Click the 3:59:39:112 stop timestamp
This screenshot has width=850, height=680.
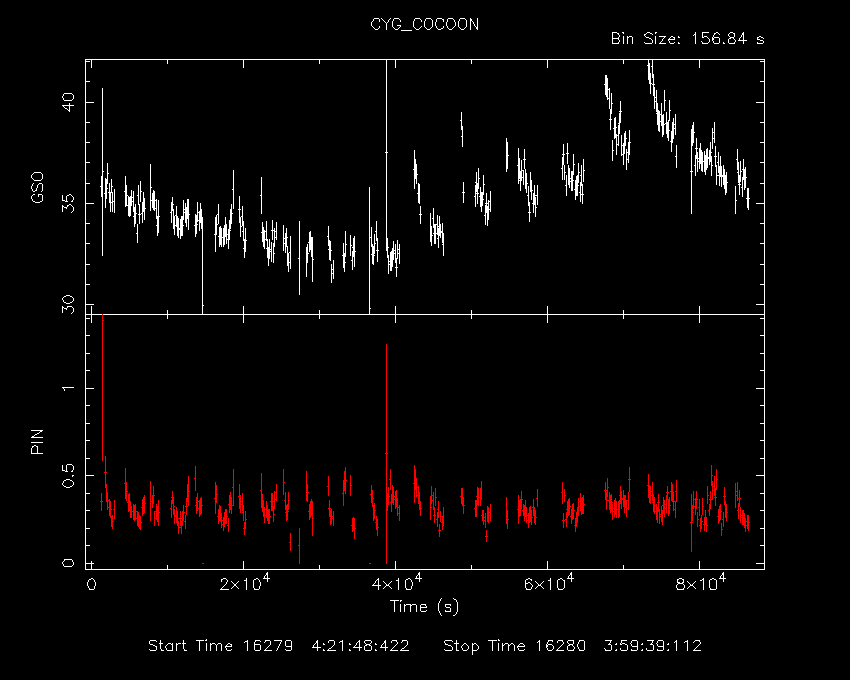tap(653, 646)
